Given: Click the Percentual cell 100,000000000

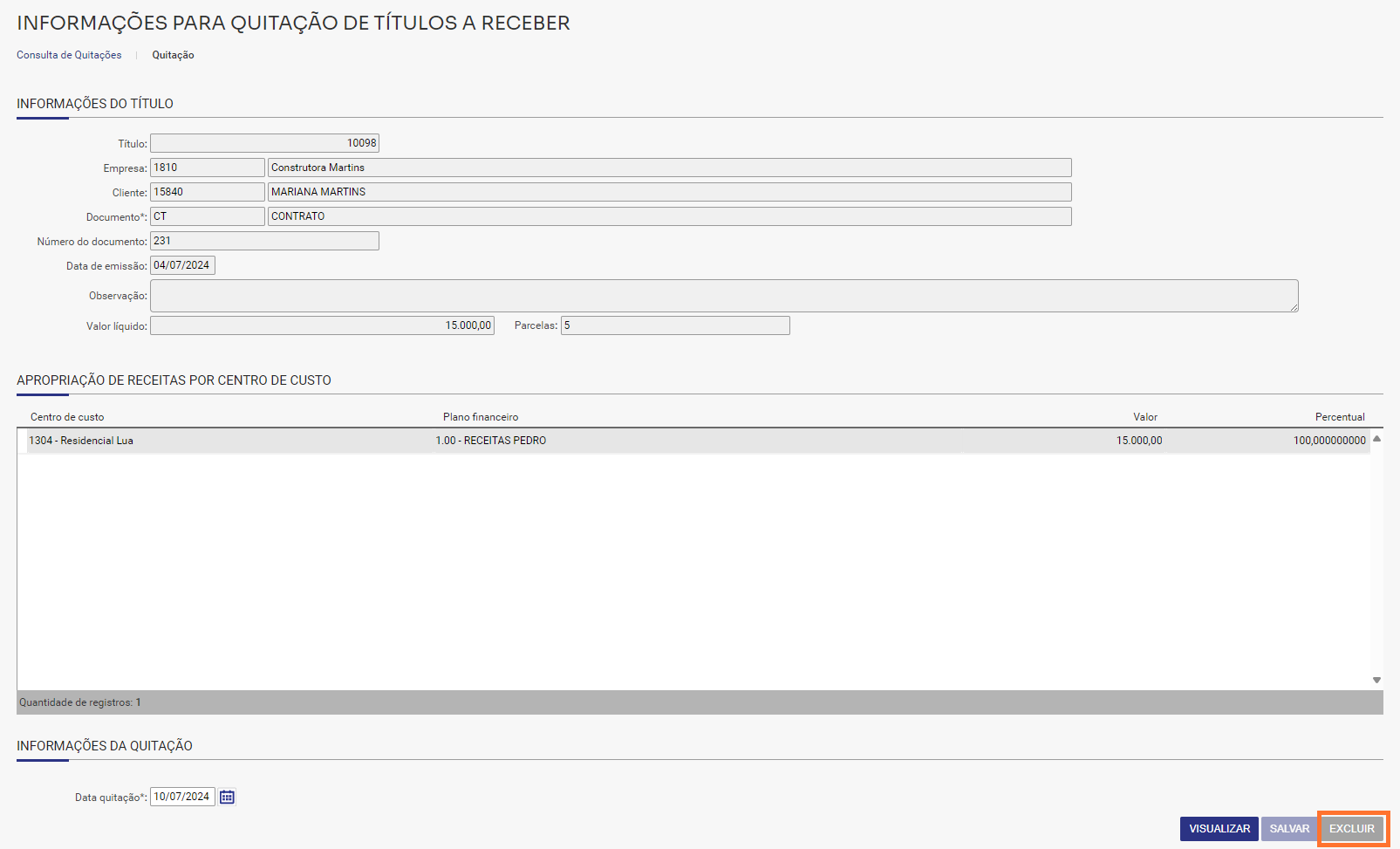Looking at the screenshot, I should pos(1329,441).
